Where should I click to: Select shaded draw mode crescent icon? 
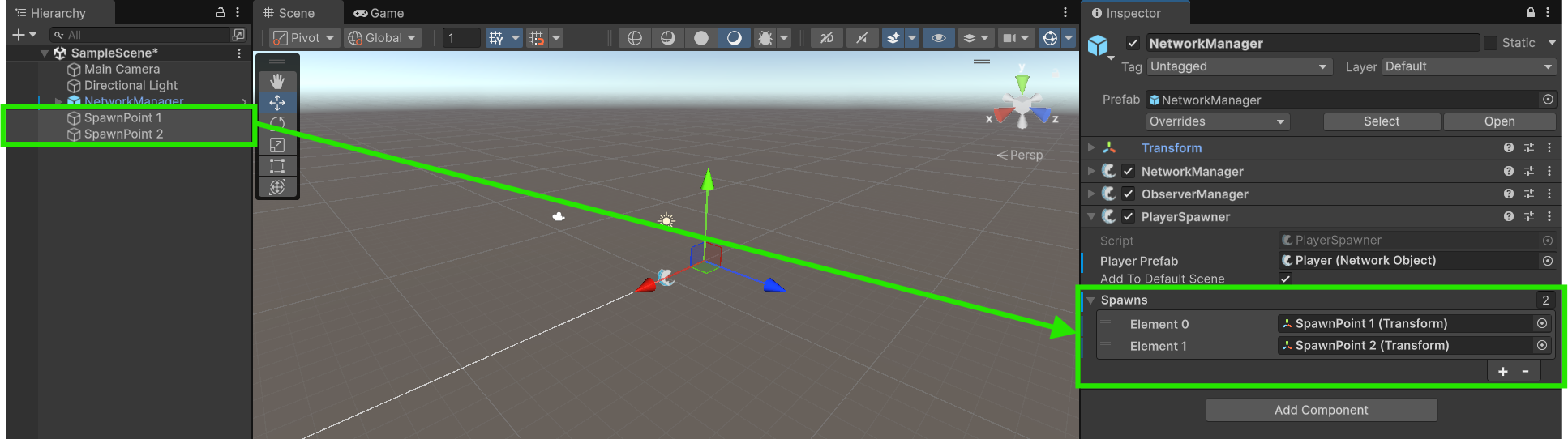click(x=735, y=38)
